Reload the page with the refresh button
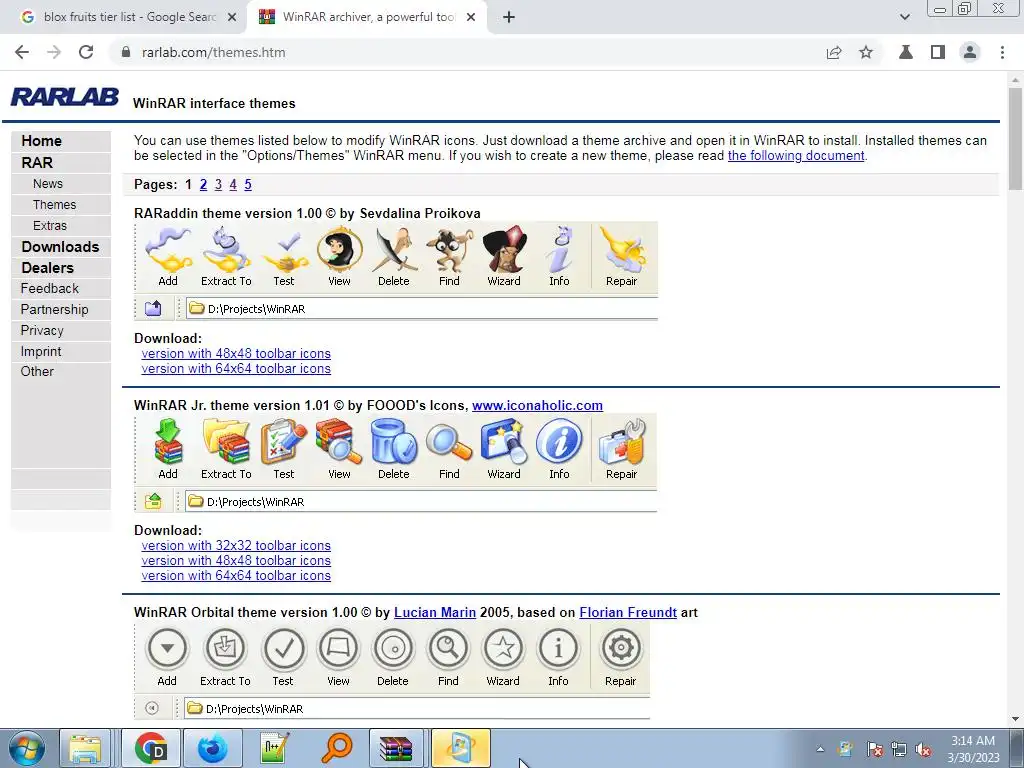The width and height of the screenshot is (1024, 768). click(86, 52)
